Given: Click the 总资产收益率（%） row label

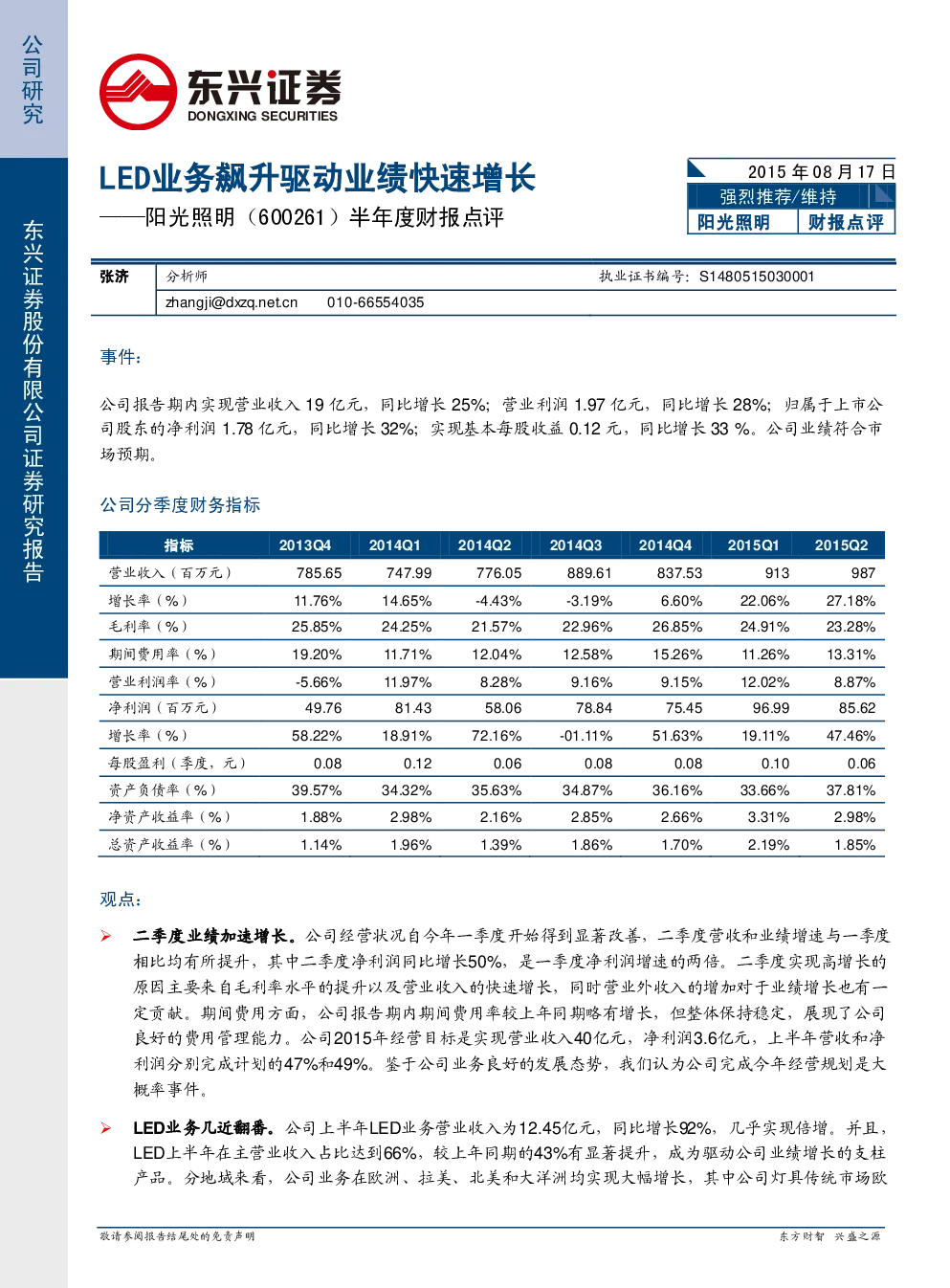Looking at the screenshot, I should pos(170,845).
